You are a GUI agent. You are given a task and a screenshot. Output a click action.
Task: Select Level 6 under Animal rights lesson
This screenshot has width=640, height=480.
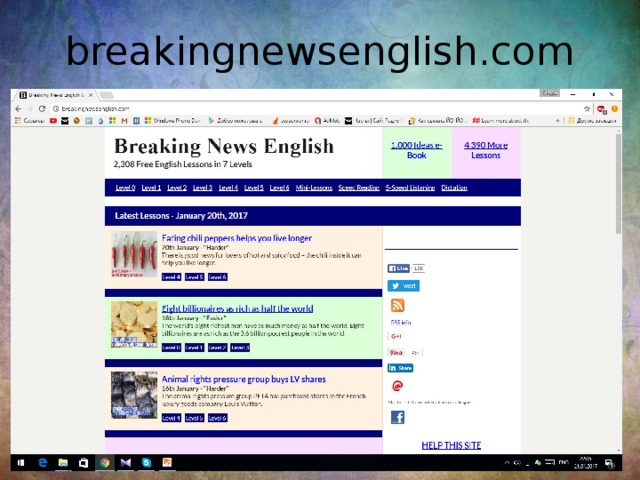pyautogui.click(x=218, y=418)
